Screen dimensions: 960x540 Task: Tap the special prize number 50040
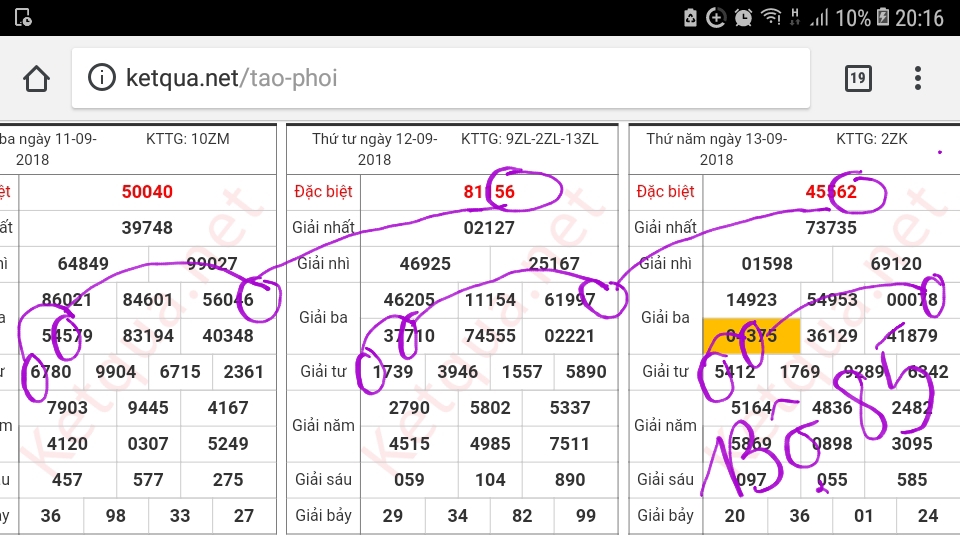coord(147,192)
